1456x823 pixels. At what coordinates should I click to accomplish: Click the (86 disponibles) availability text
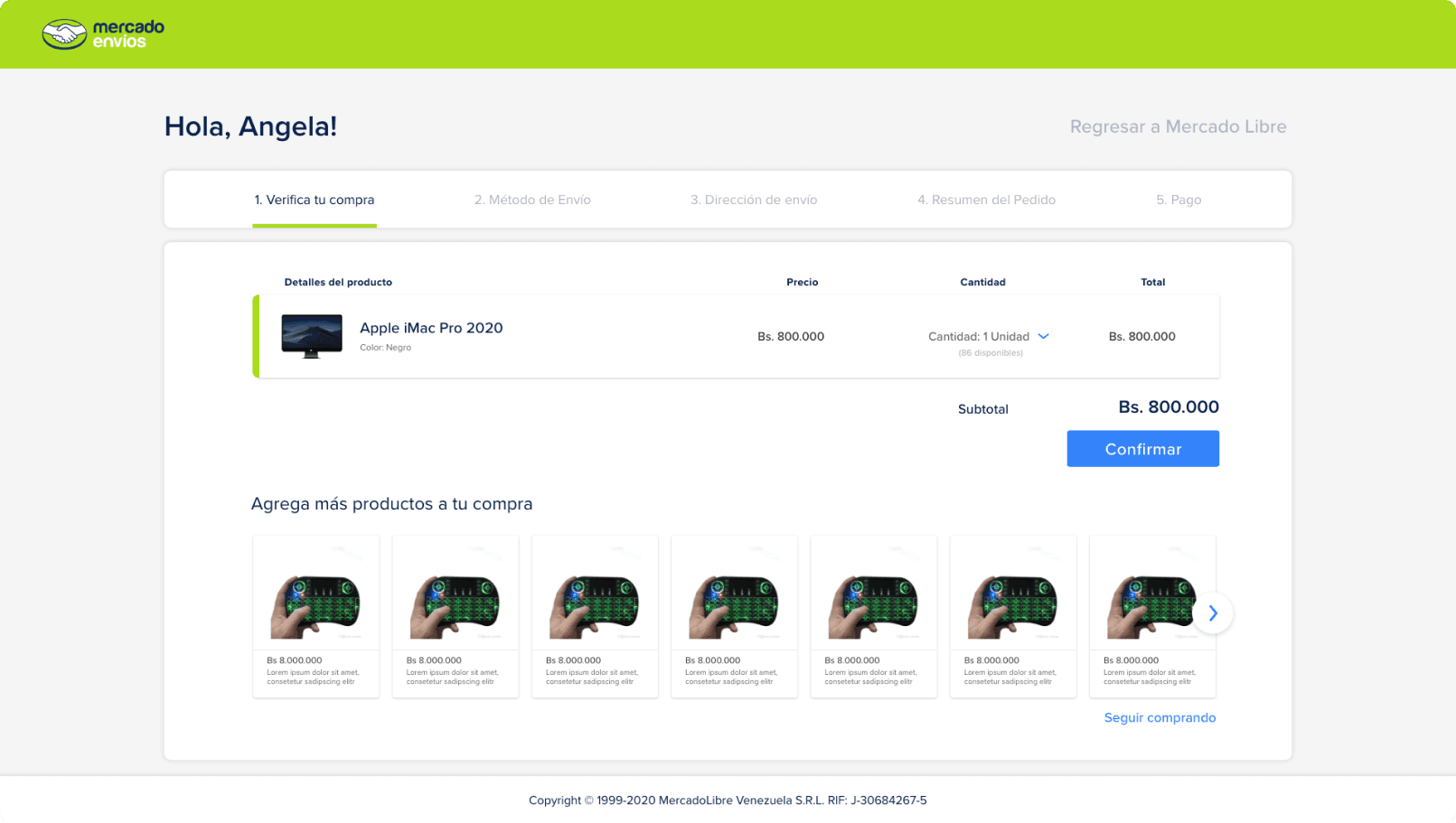pyautogui.click(x=991, y=353)
